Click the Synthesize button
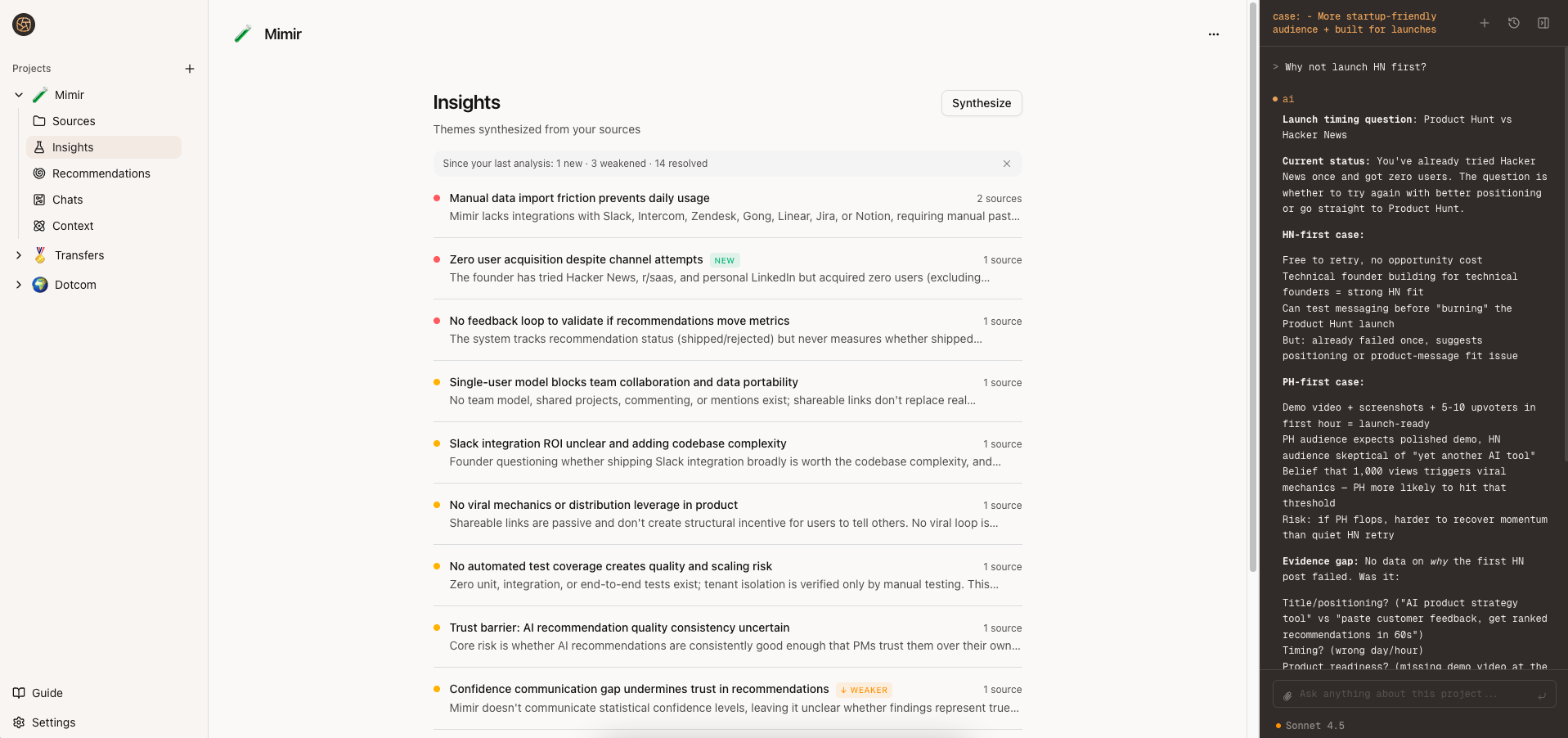The height and width of the screenshot is (738, 1568). click(981, 103)
